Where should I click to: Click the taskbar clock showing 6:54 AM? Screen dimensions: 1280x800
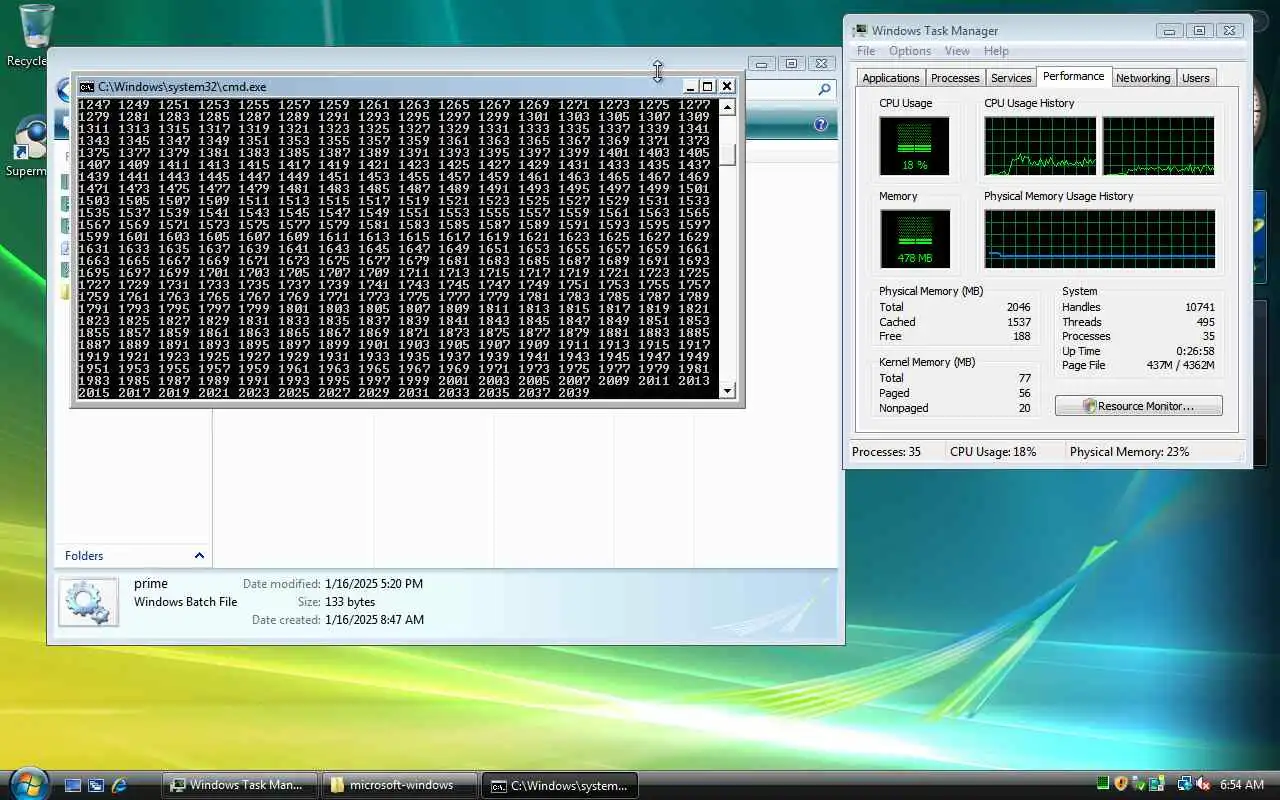(1242, 785)
